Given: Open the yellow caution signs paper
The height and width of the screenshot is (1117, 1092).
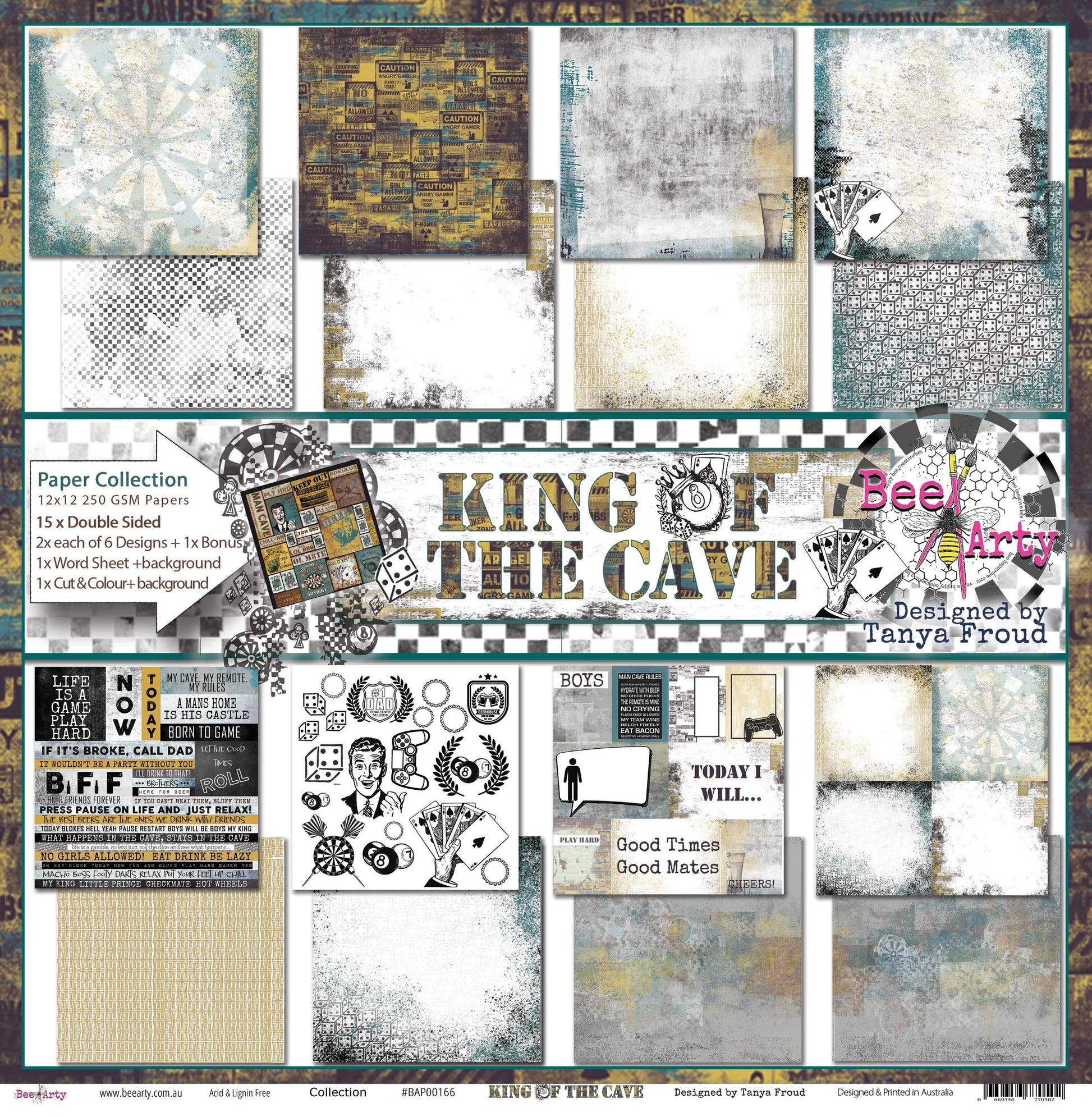Looking at the screenshot, I should coord(414,140).
